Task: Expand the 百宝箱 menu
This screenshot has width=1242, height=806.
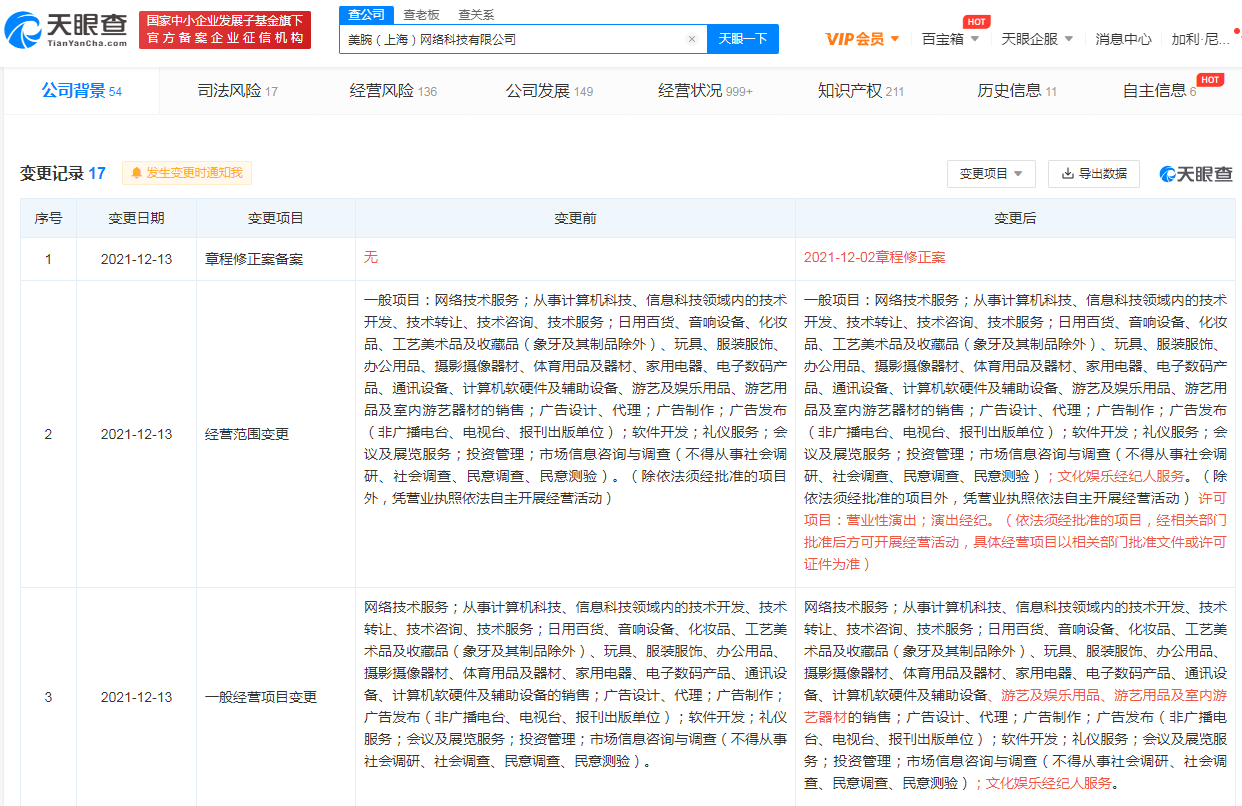Action: pyautogui.click(x=950, y=39)
